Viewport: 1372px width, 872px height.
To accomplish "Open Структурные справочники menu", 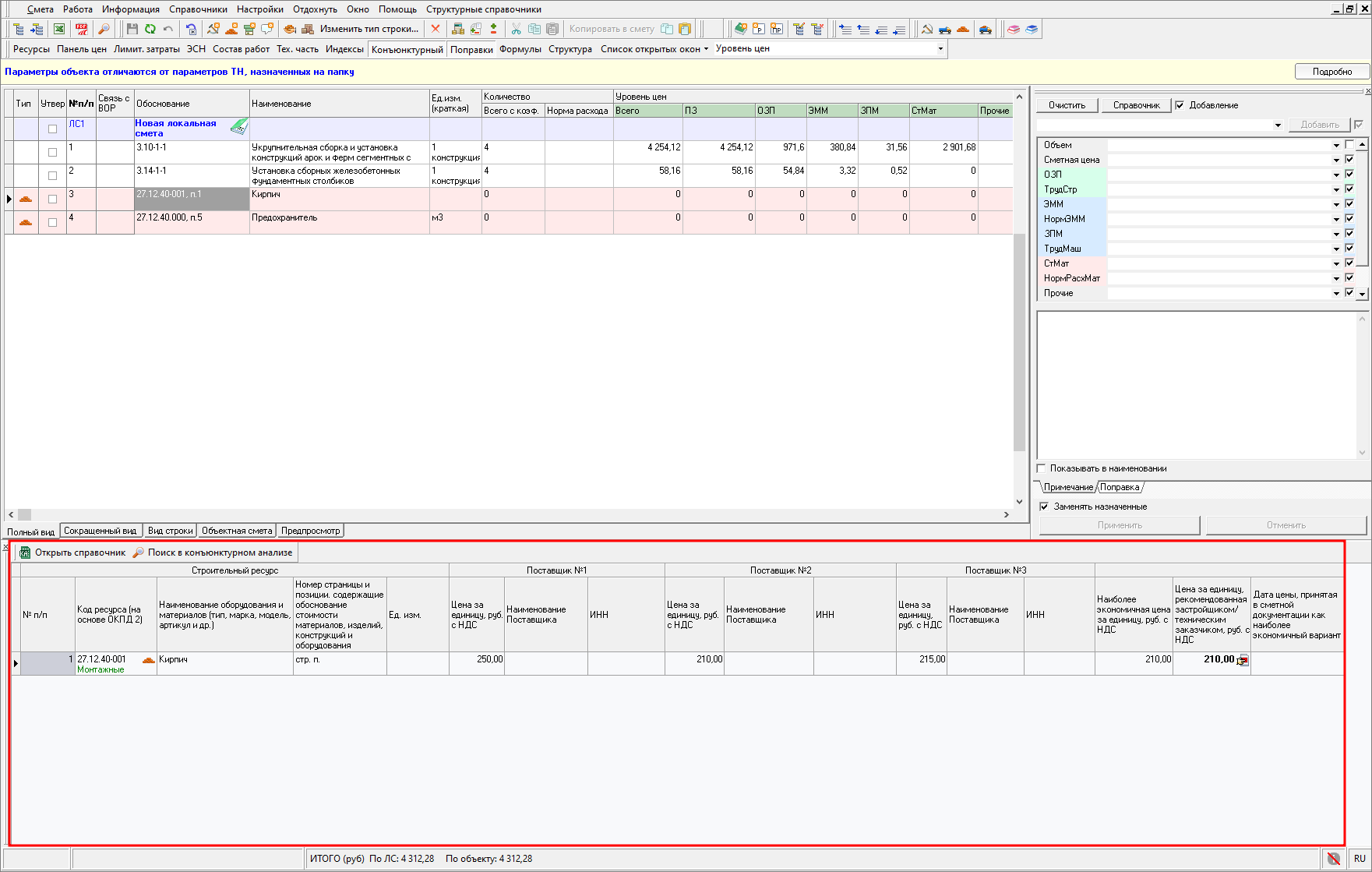I will [483, 9].
